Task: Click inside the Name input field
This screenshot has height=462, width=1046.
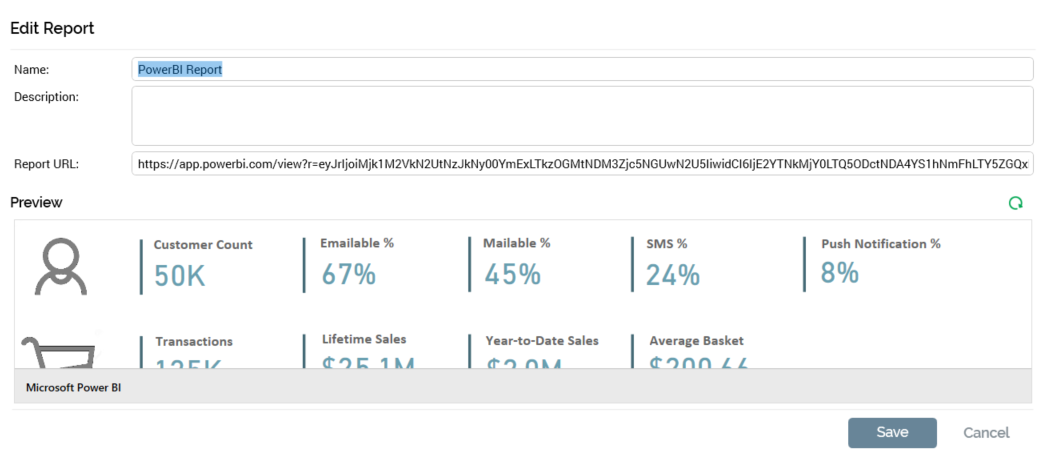Action: point(582,69)
